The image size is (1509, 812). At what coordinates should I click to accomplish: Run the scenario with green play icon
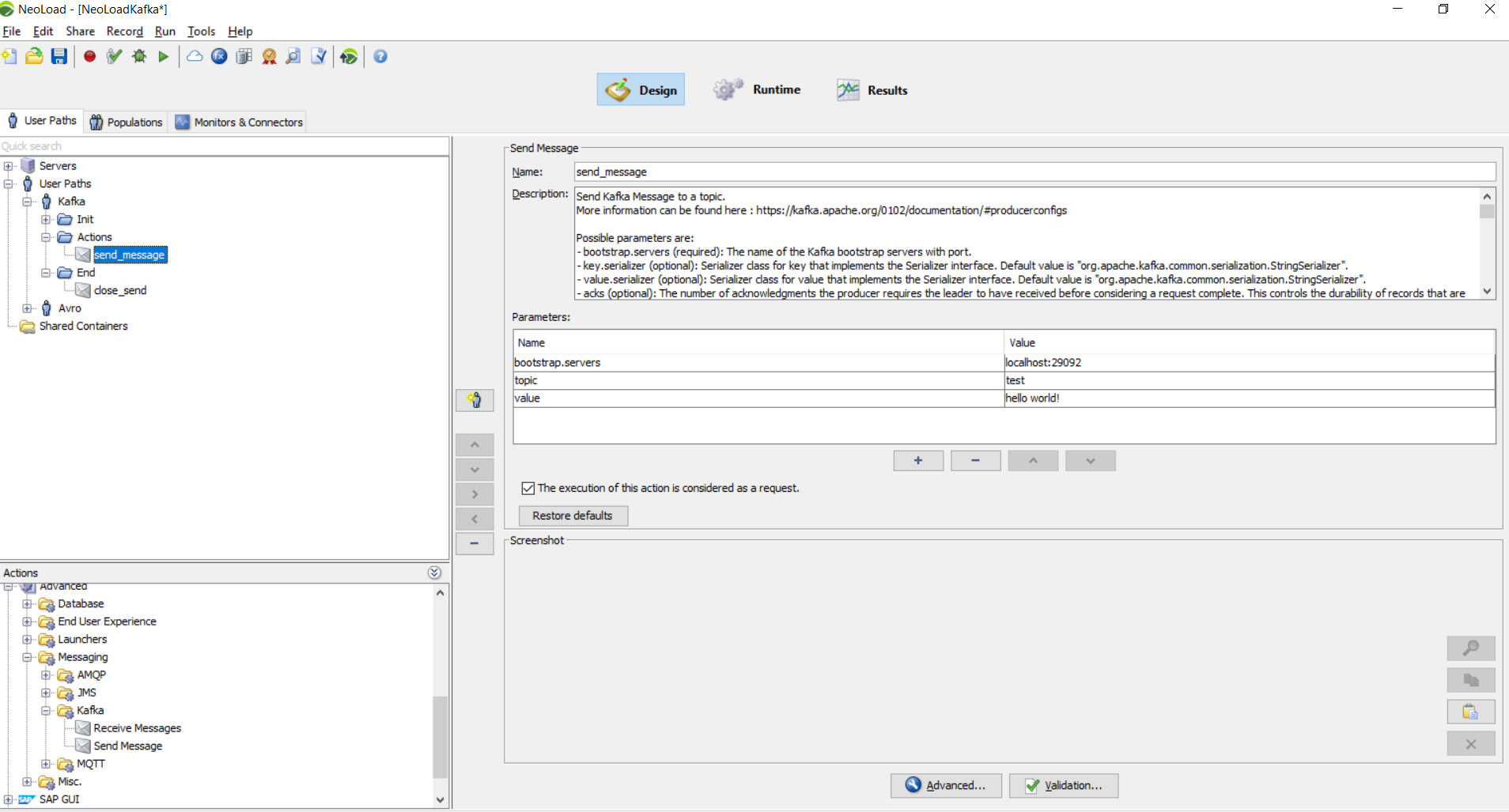(164, 56)
